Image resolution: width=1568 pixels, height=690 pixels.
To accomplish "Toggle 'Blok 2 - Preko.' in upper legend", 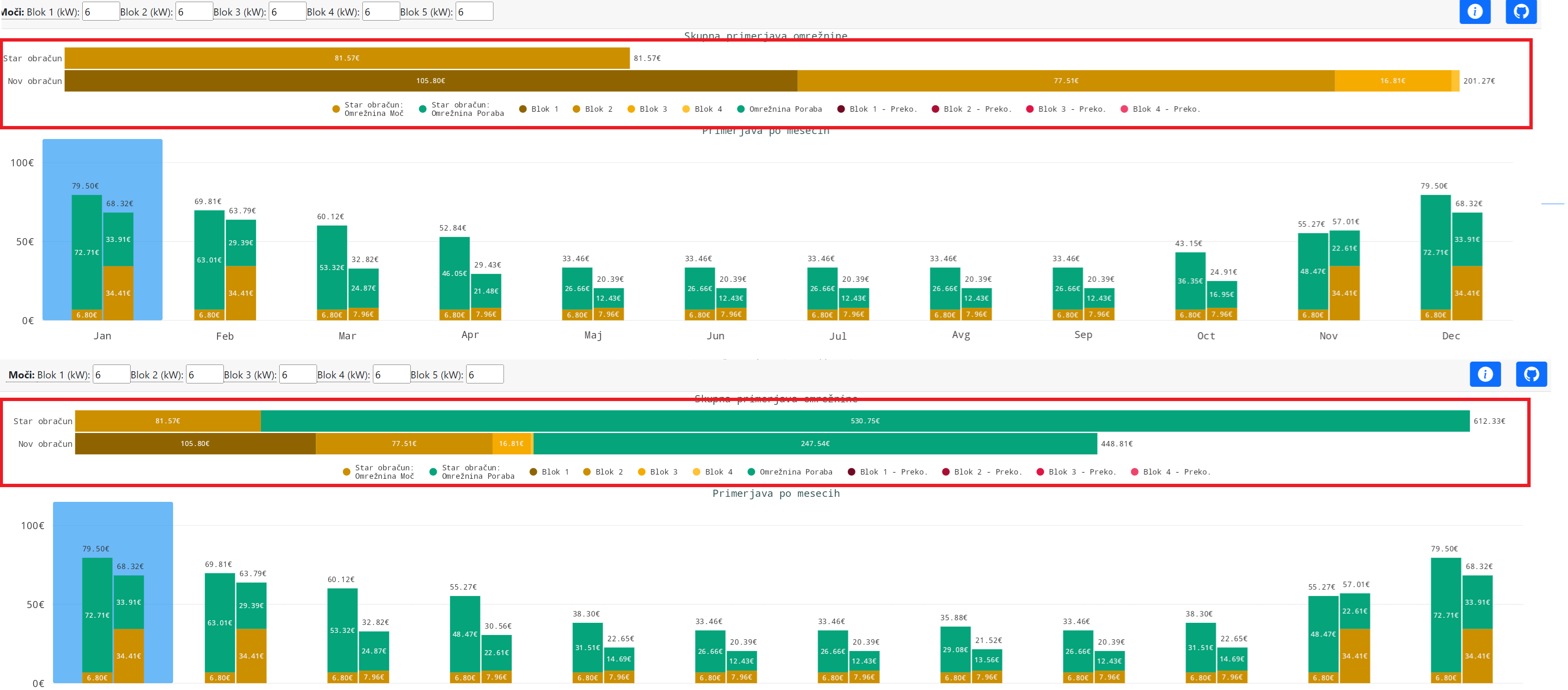I will [971, 109].
